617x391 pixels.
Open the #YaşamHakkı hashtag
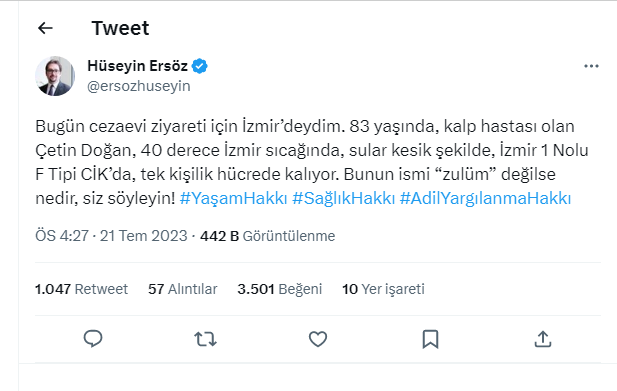(233, 198)
